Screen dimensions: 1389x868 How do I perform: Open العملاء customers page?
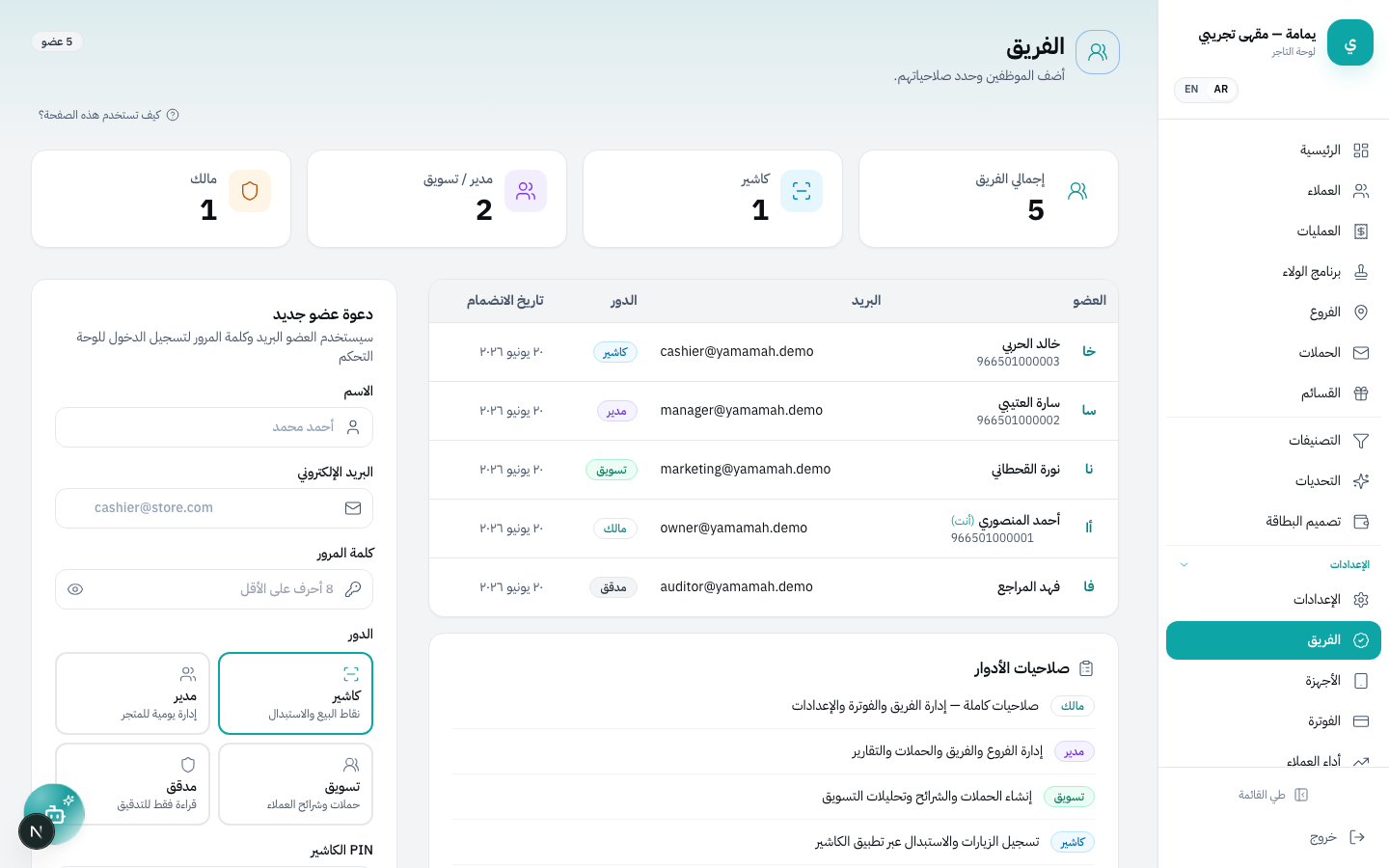click(1273, 191)
